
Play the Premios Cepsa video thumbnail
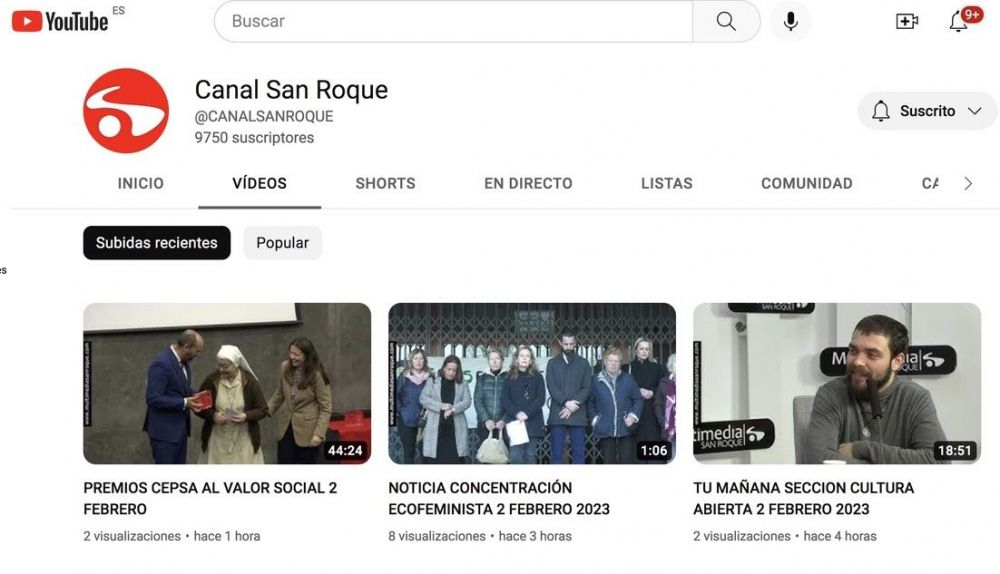point(227,383)
